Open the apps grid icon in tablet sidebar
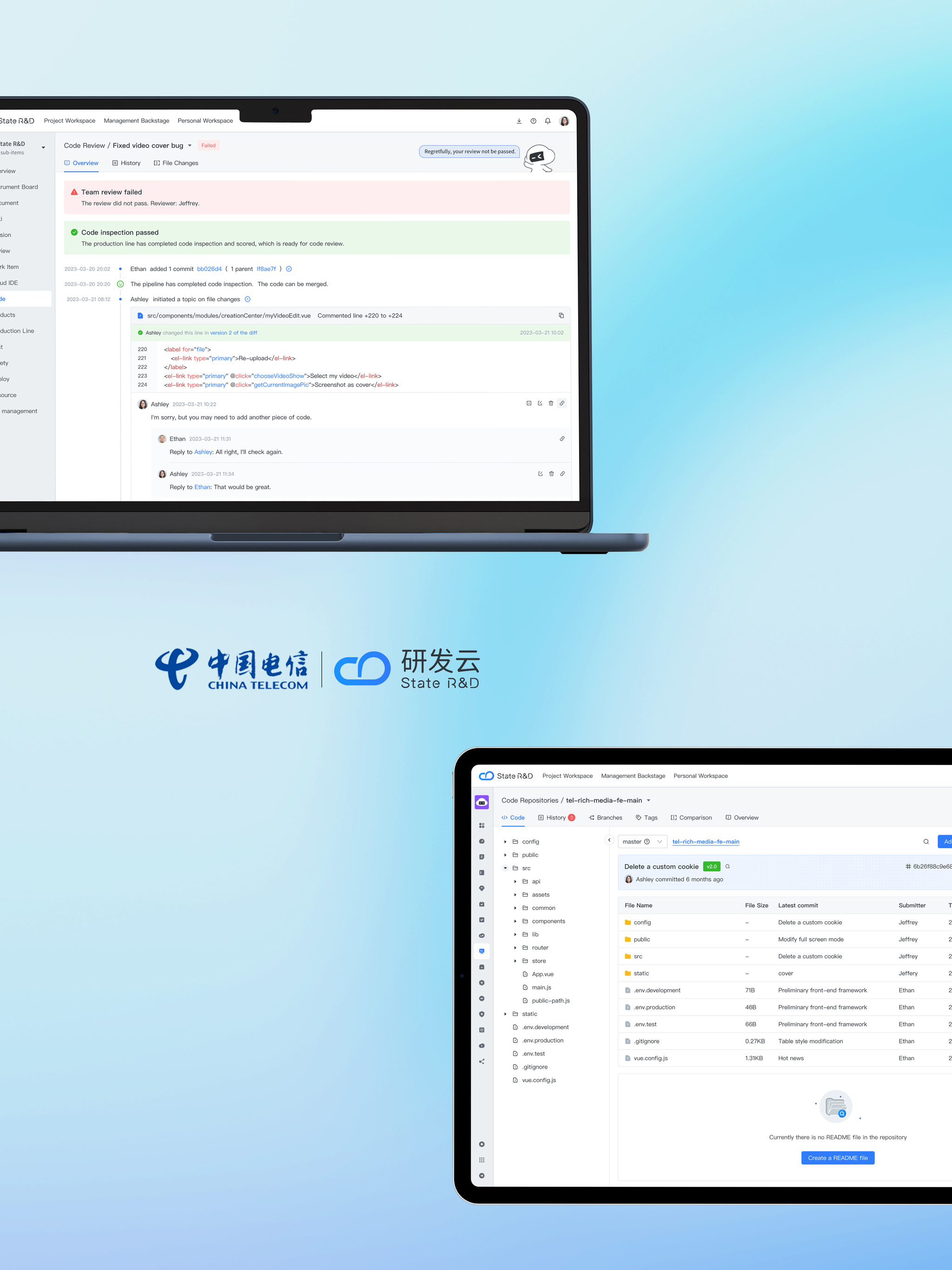Viewport: 952px width, 1270px height. pos(482,1160)
